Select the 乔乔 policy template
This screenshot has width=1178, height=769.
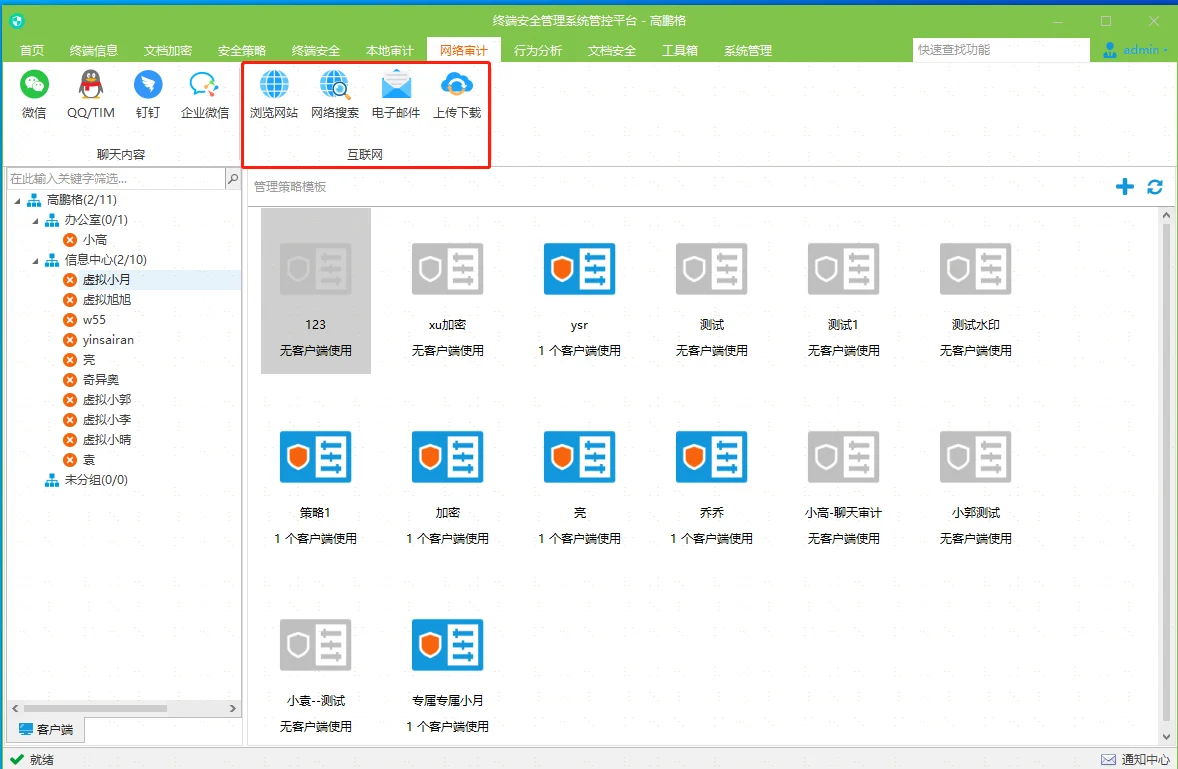tap(711, 479)
